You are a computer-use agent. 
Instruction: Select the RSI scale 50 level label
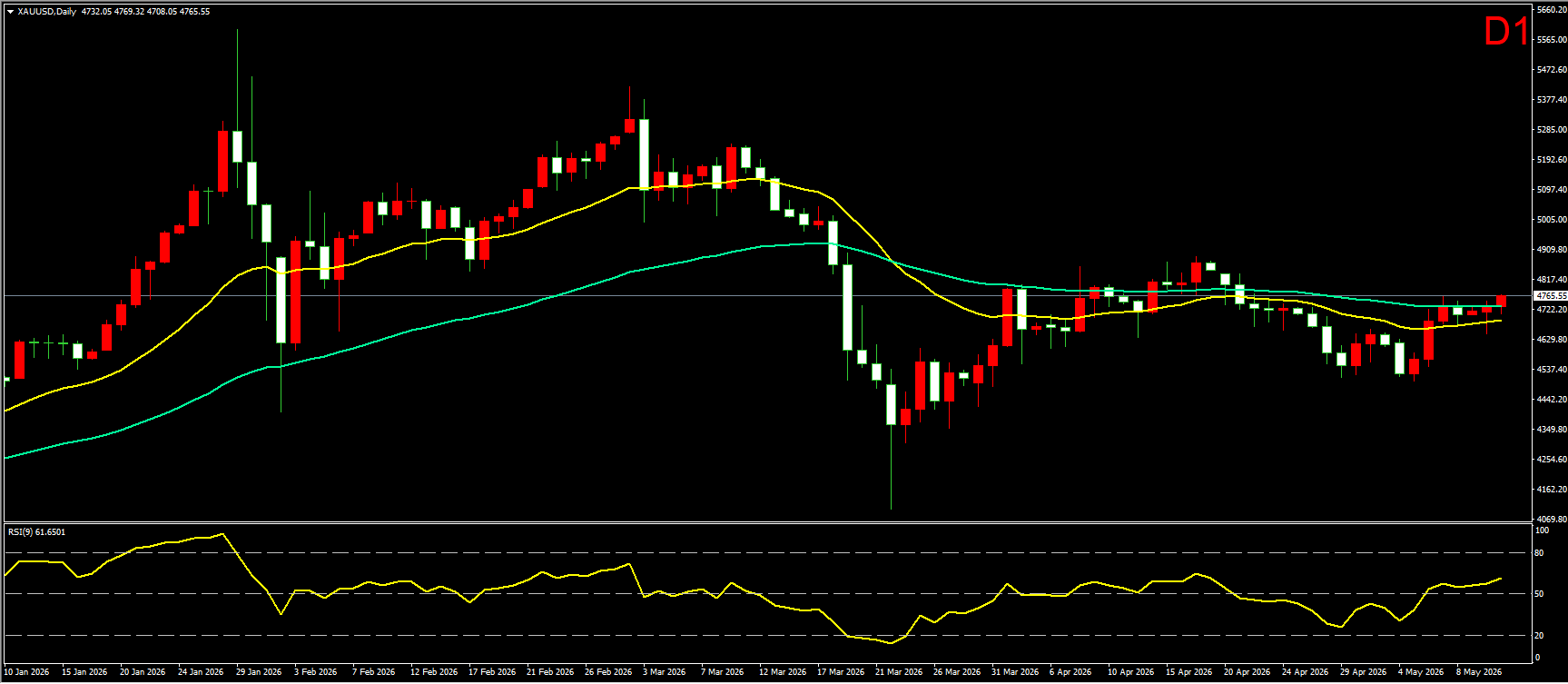1539,594
